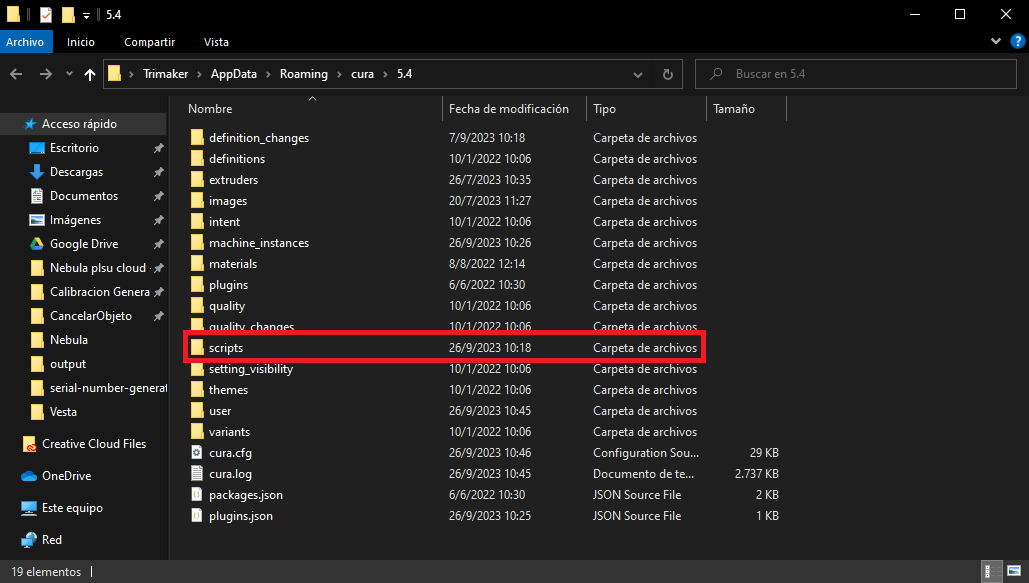Open Google Drive in the sidebar

tap(84, 244)
